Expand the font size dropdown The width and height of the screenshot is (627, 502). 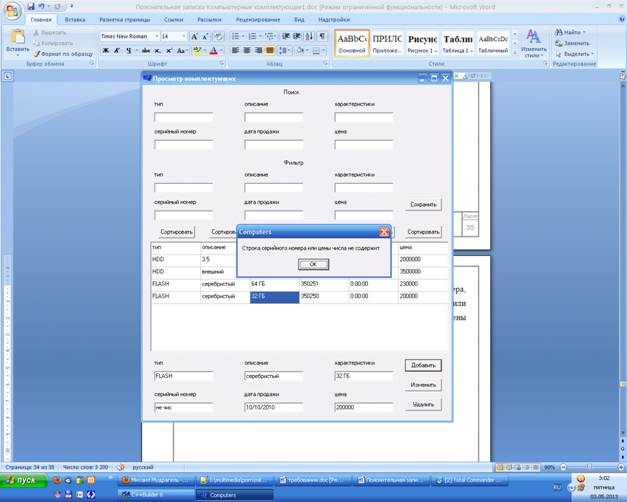[x=183, y=36]
